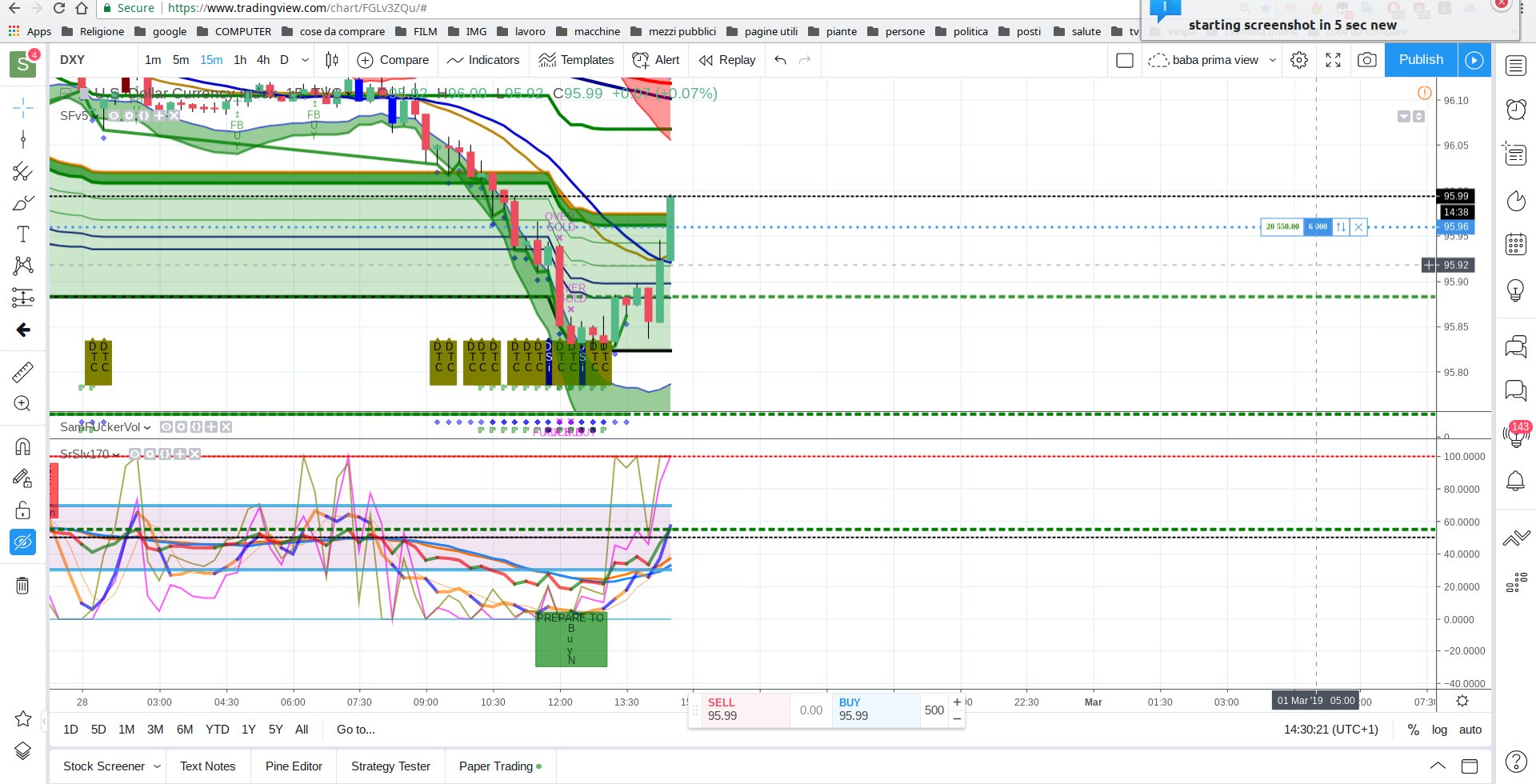Expand the Stock Screener dropdown arrow
This screenshot has width=1536, height=784.
coord(157,766)
